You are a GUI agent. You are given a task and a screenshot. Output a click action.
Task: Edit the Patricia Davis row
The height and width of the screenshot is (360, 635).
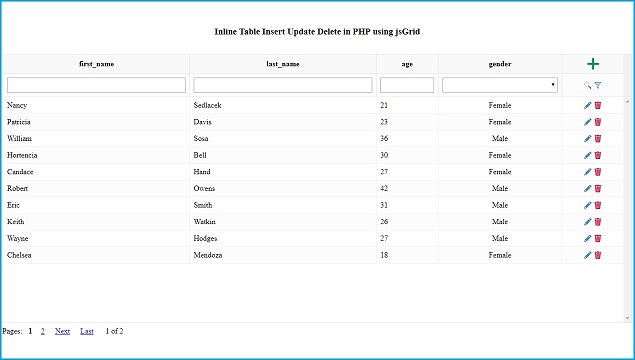point(587,122)
